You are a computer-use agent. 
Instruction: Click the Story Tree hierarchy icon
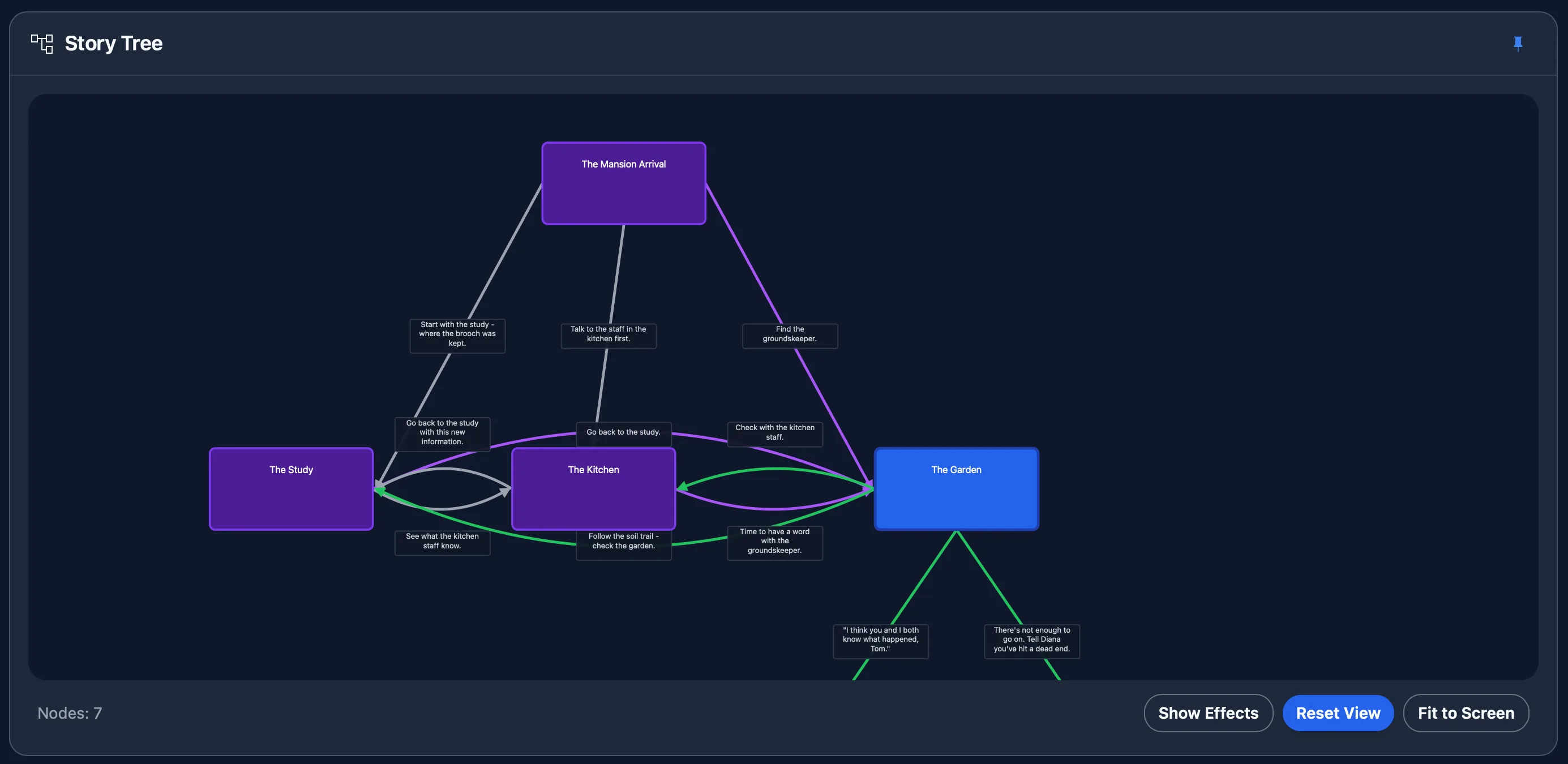pyautogui.click(x=42, y=44)
